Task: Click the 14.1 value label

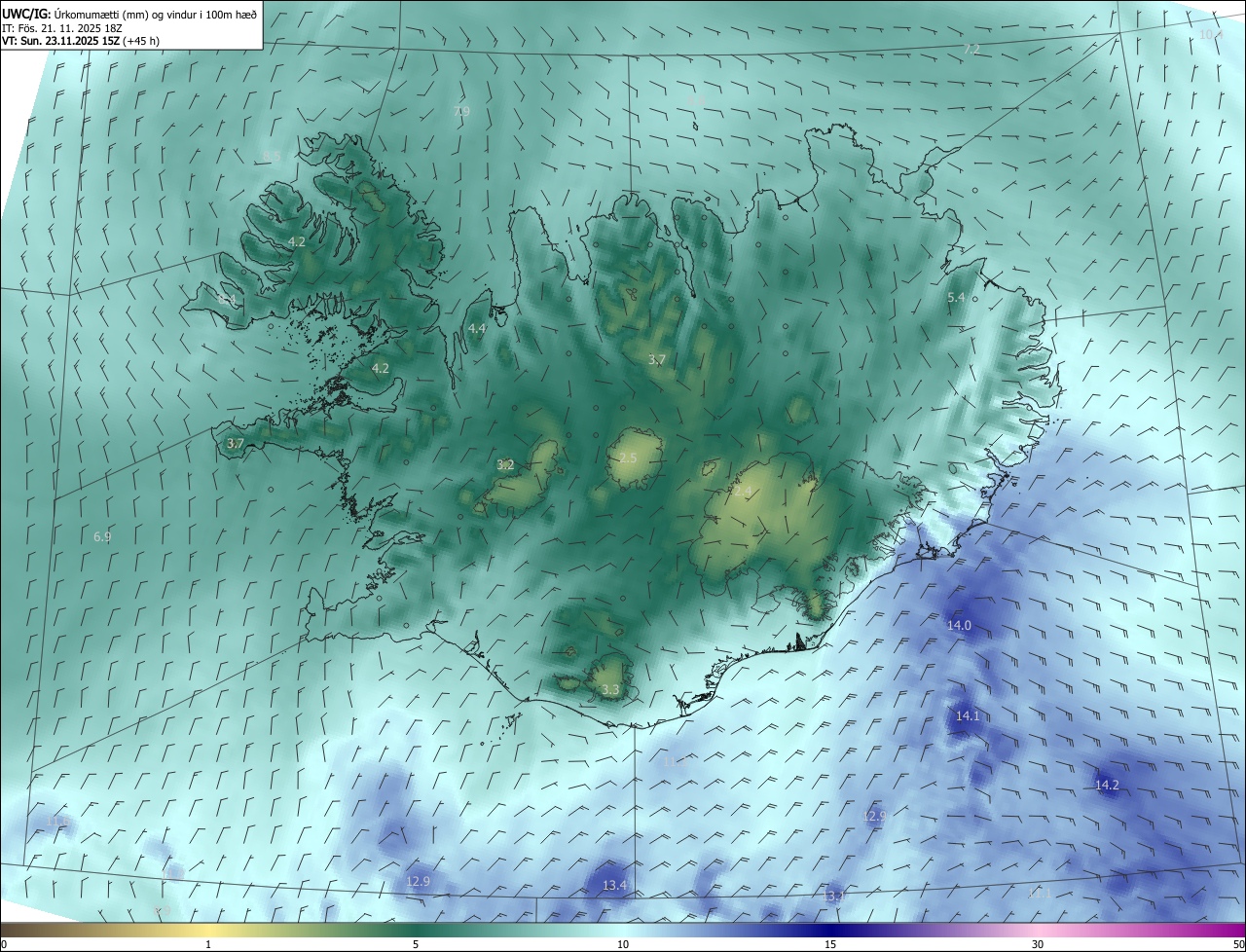Action: tap(968, 715)
